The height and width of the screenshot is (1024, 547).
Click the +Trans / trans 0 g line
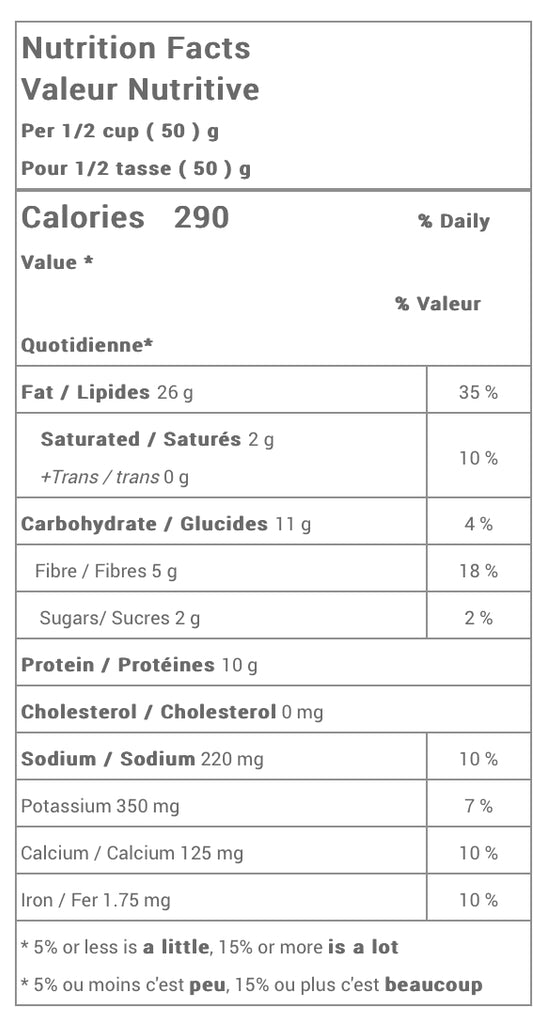coord(115,477)
